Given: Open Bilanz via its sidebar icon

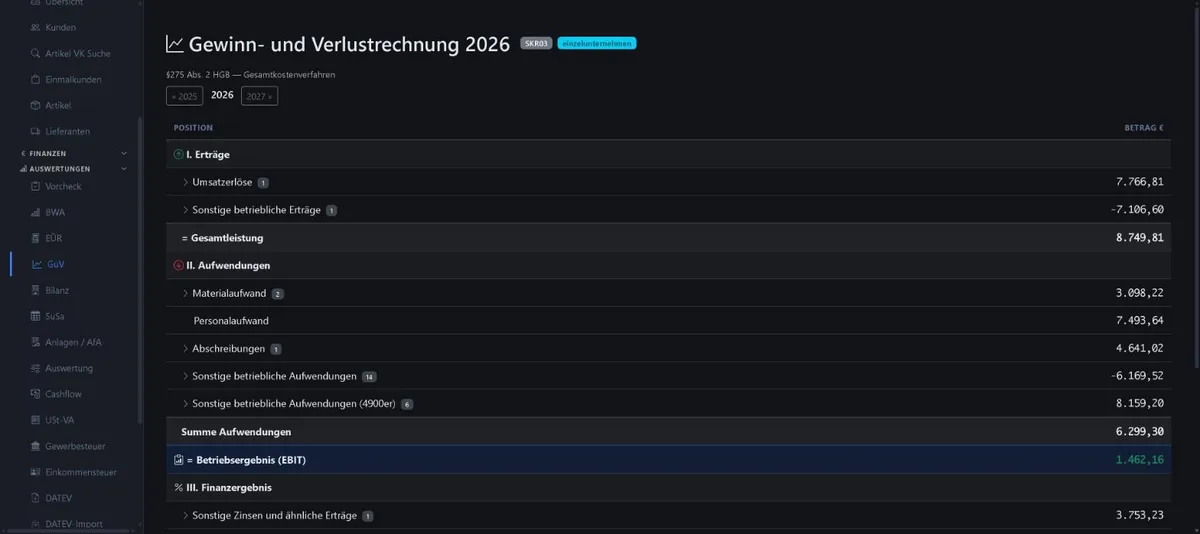Looking at the screenshot, I should click(36, 290).
